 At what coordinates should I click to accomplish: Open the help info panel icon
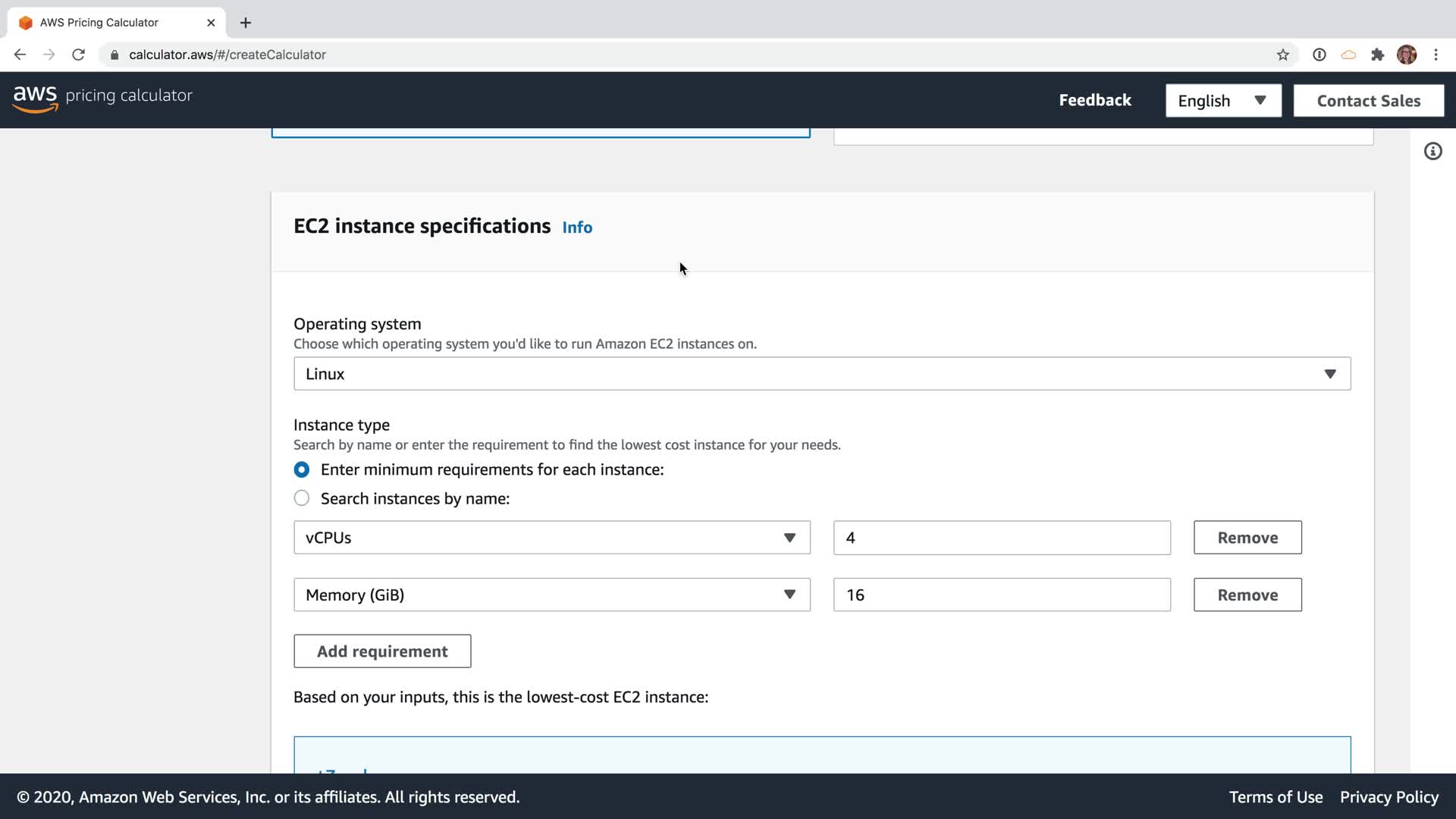1432,152
